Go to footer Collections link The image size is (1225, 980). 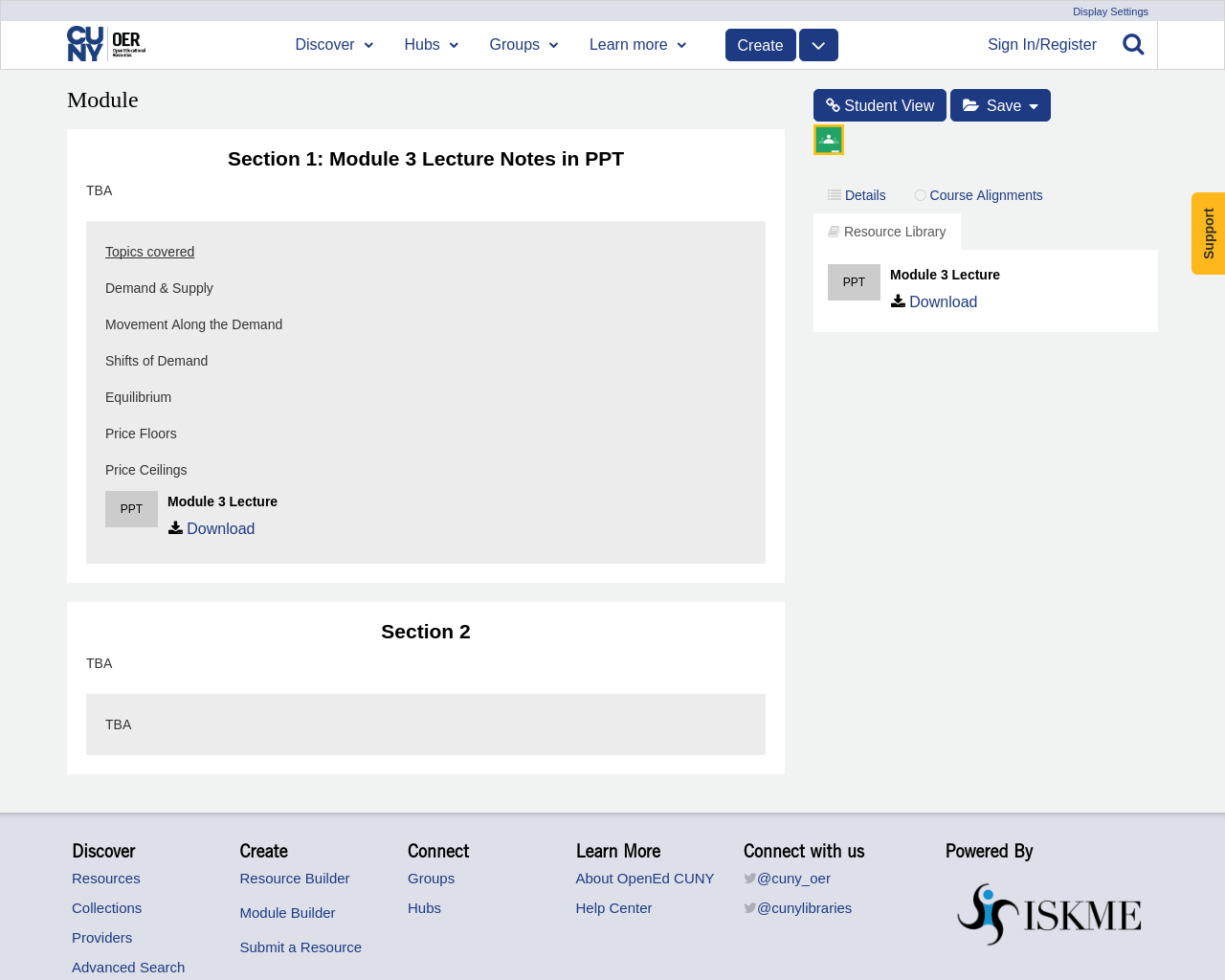(106, 908)
